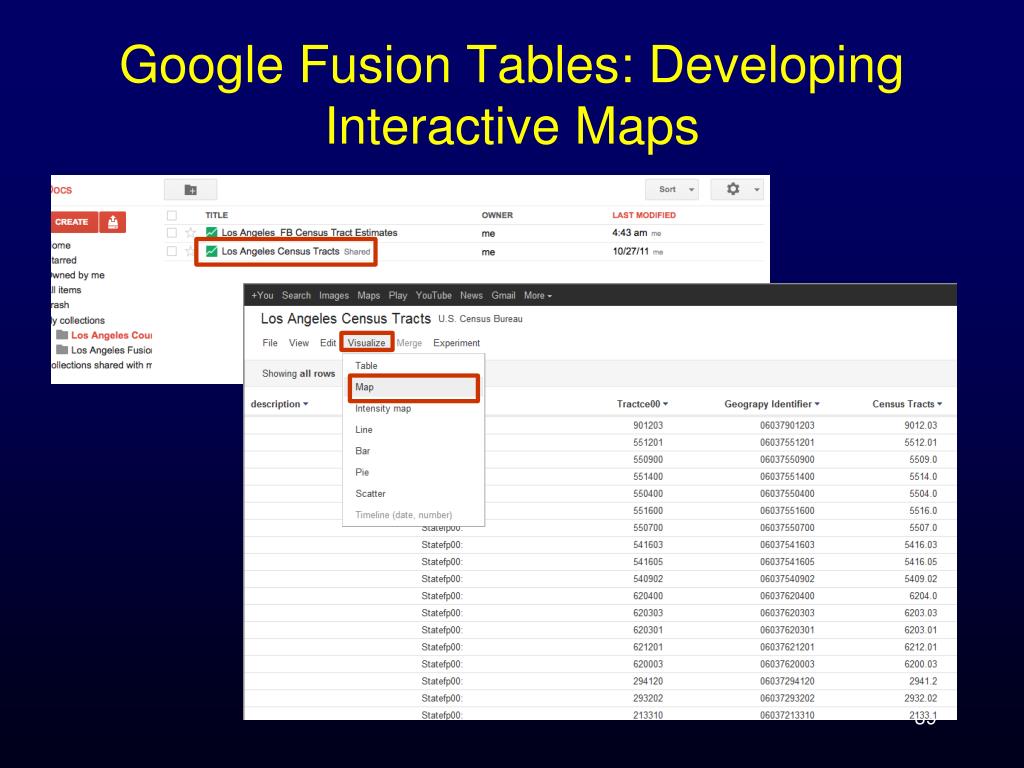This screenshot has height=768, width=1024.
Task: Click the Images link in the Google bar
Action: [334, 295]
